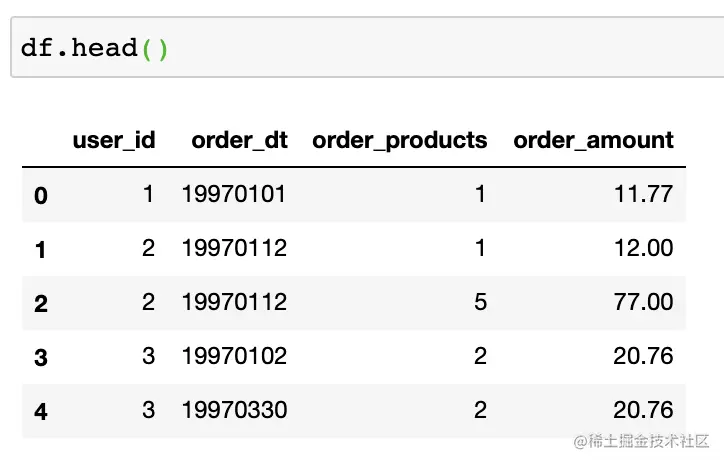Screen dimensions: 724x464
Task: Click the order date 19970102 cell
Action: (x=234, y=356)
